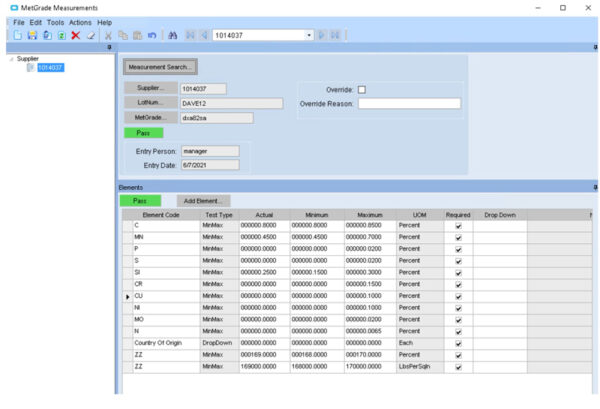Screen dimensions: 600x409
Task: Open the record number dropdown showing 1014037
Action: pos(309,35)
